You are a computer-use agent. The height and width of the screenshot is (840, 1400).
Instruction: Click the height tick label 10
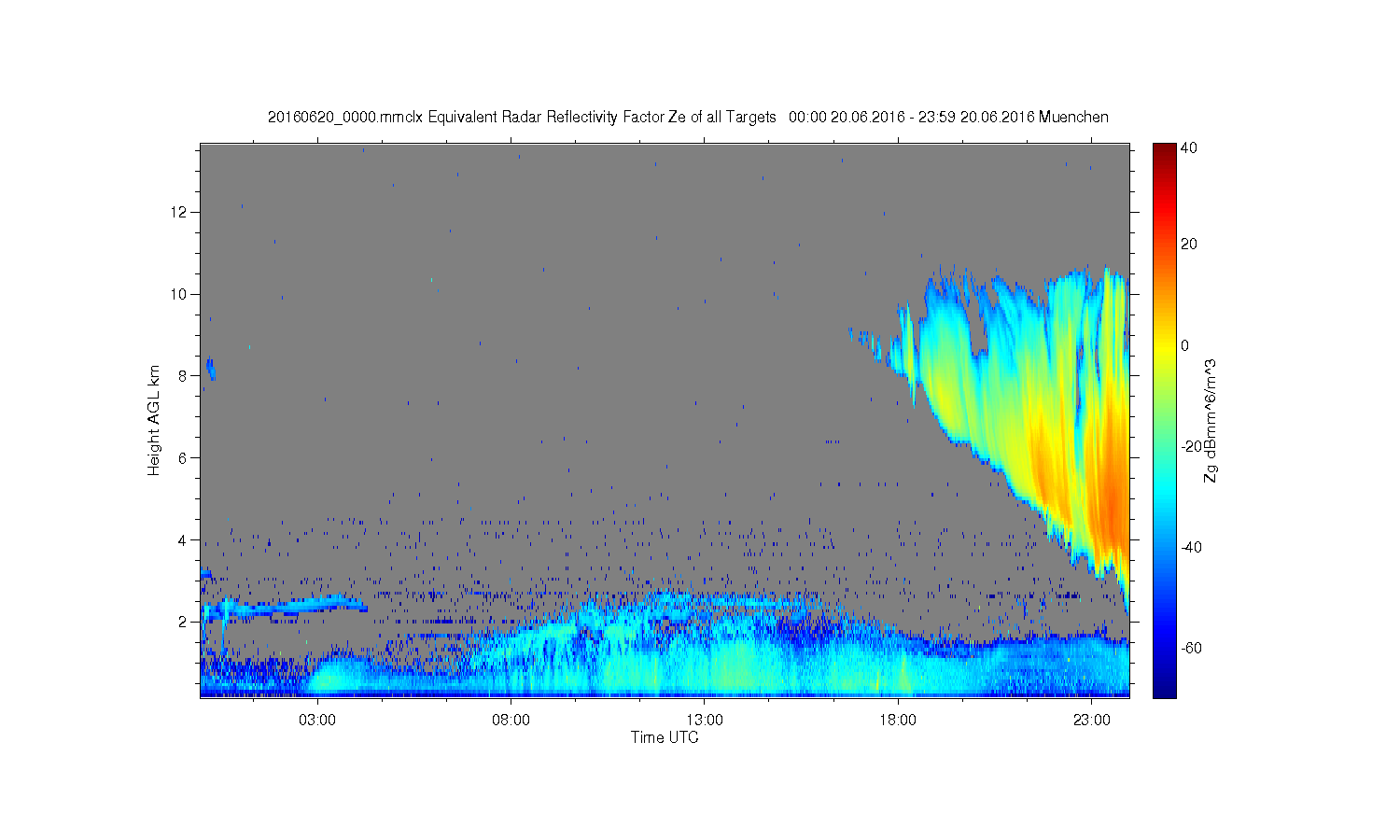click(180, 294)
